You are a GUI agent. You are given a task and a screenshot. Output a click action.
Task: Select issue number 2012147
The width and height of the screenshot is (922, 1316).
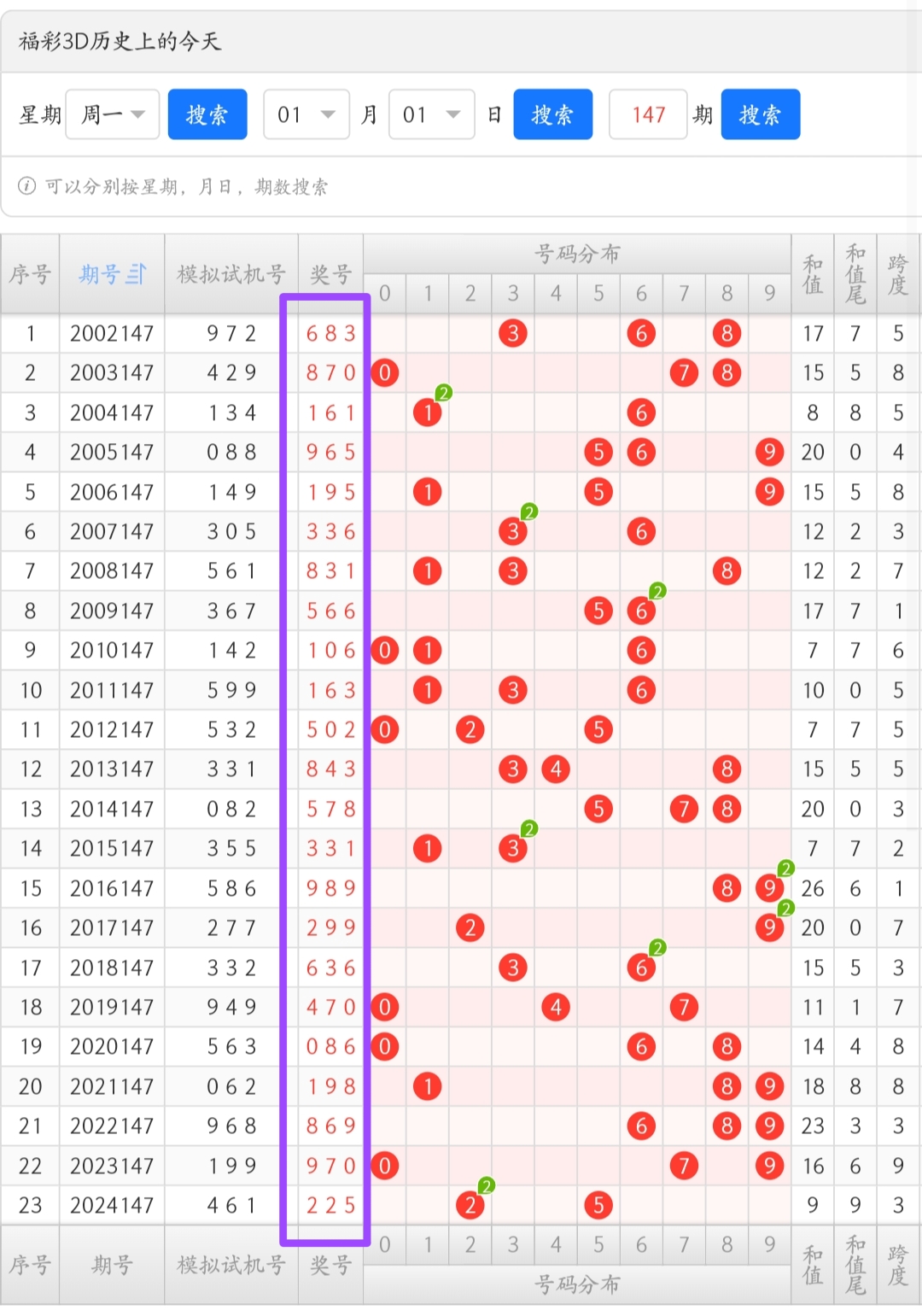[x=112, y=730]
